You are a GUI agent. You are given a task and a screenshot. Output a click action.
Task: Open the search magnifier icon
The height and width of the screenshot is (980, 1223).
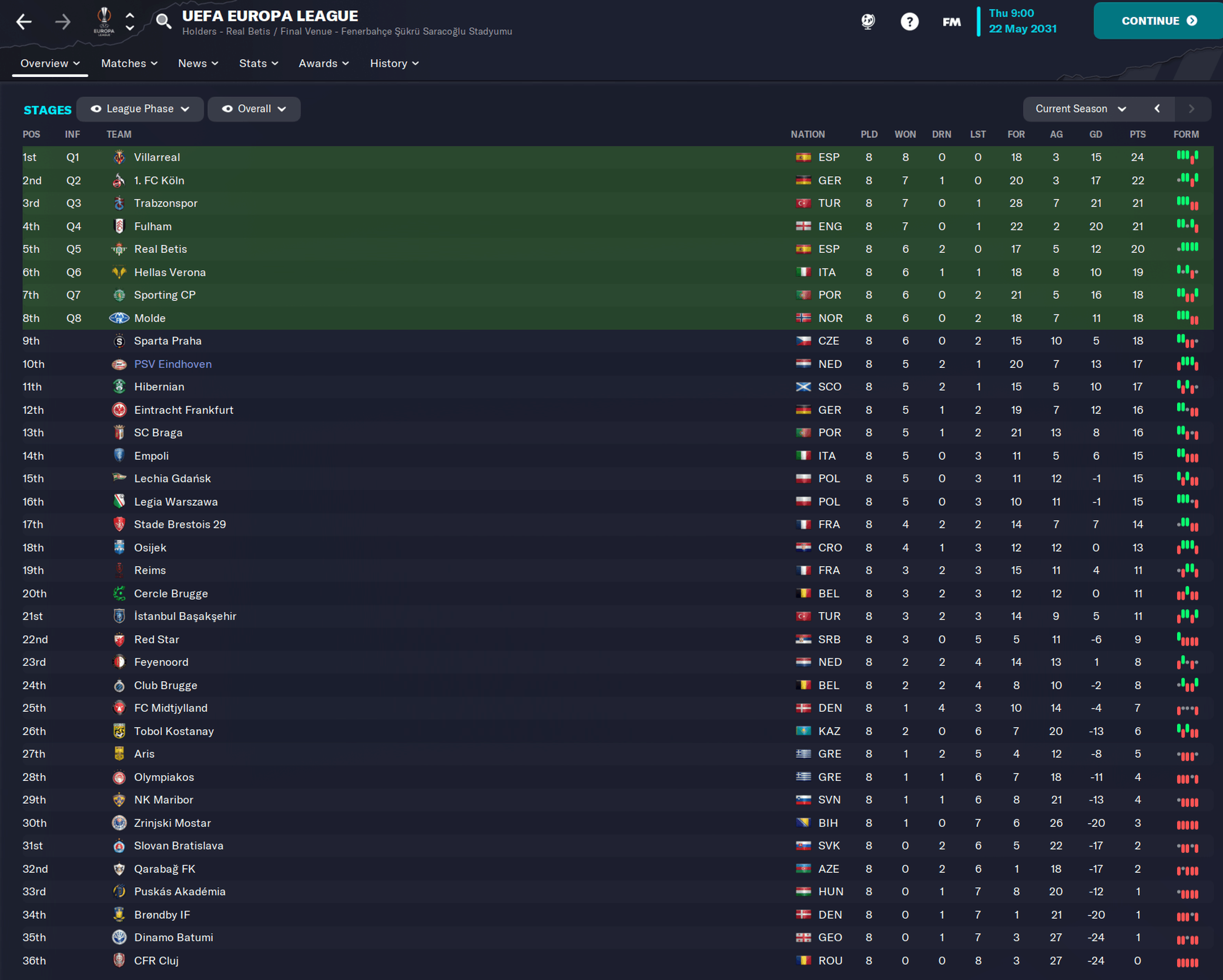(x=164, y=22)
